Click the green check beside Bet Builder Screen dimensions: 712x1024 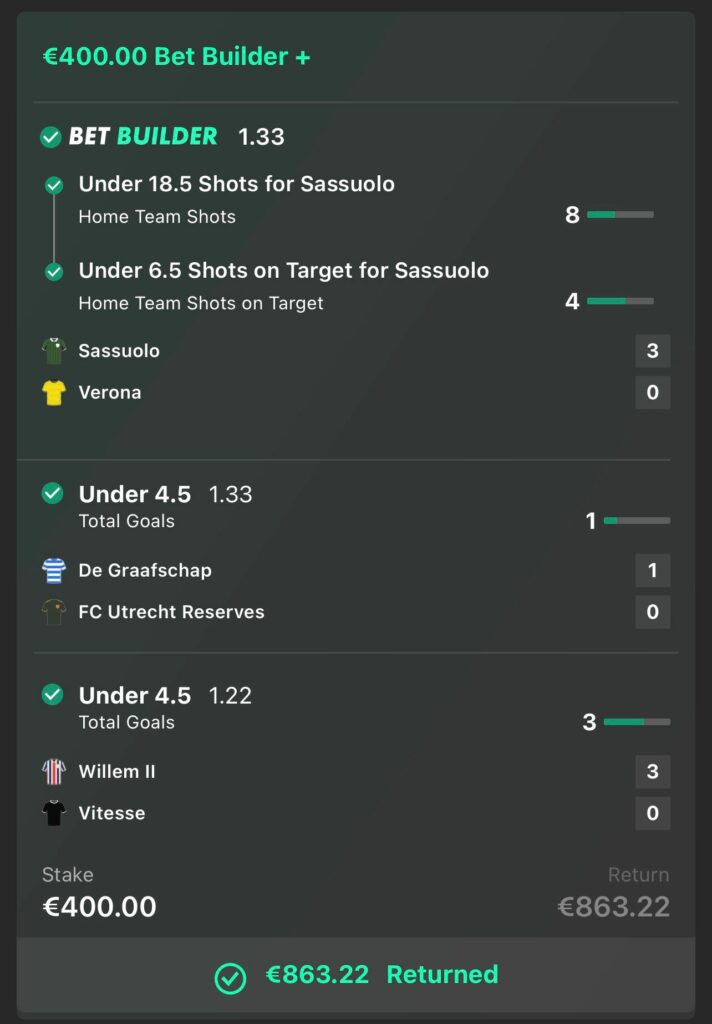tap(51, 137)
